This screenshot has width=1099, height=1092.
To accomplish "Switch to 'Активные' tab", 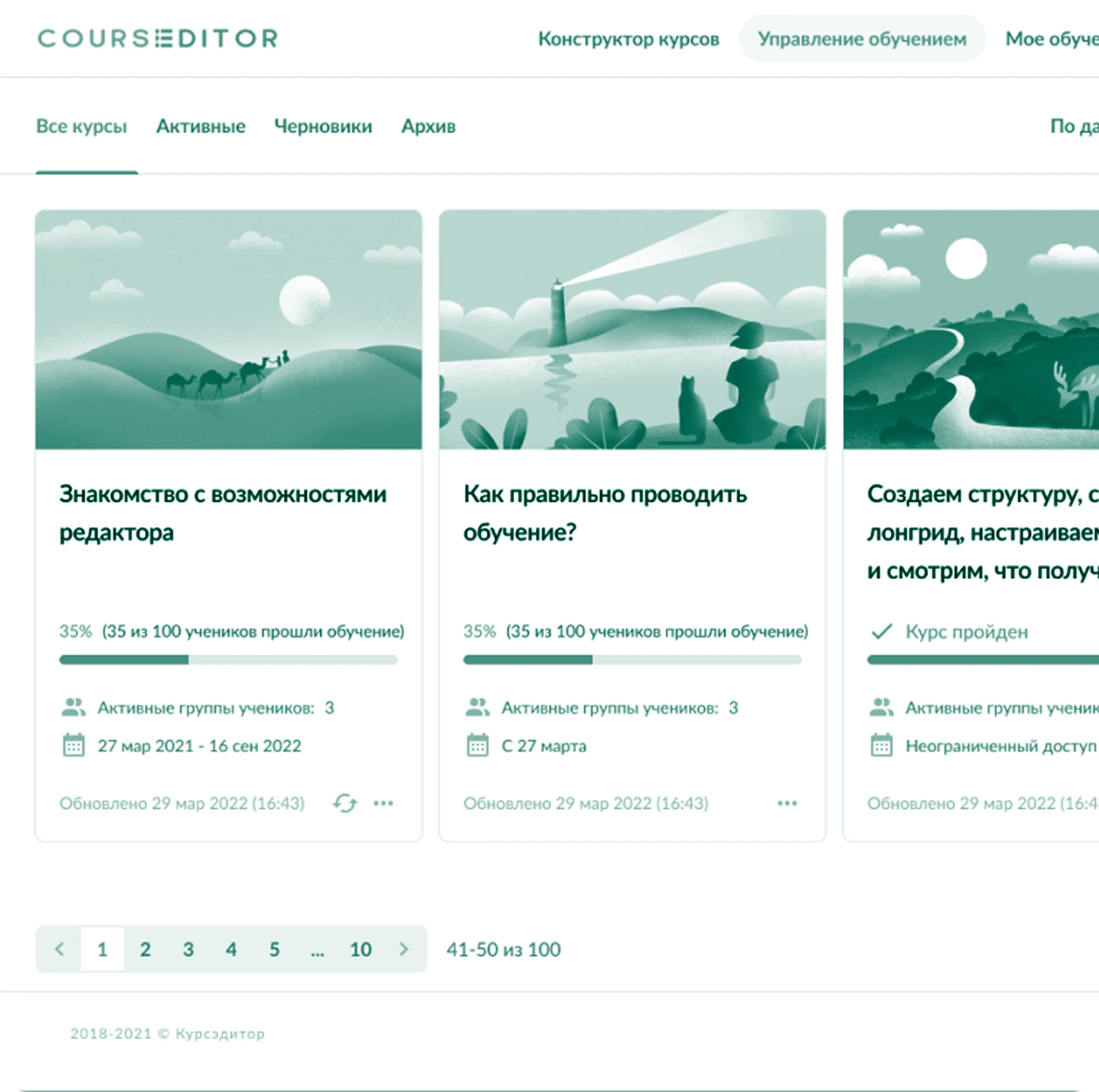I will (x=201, y=126).
